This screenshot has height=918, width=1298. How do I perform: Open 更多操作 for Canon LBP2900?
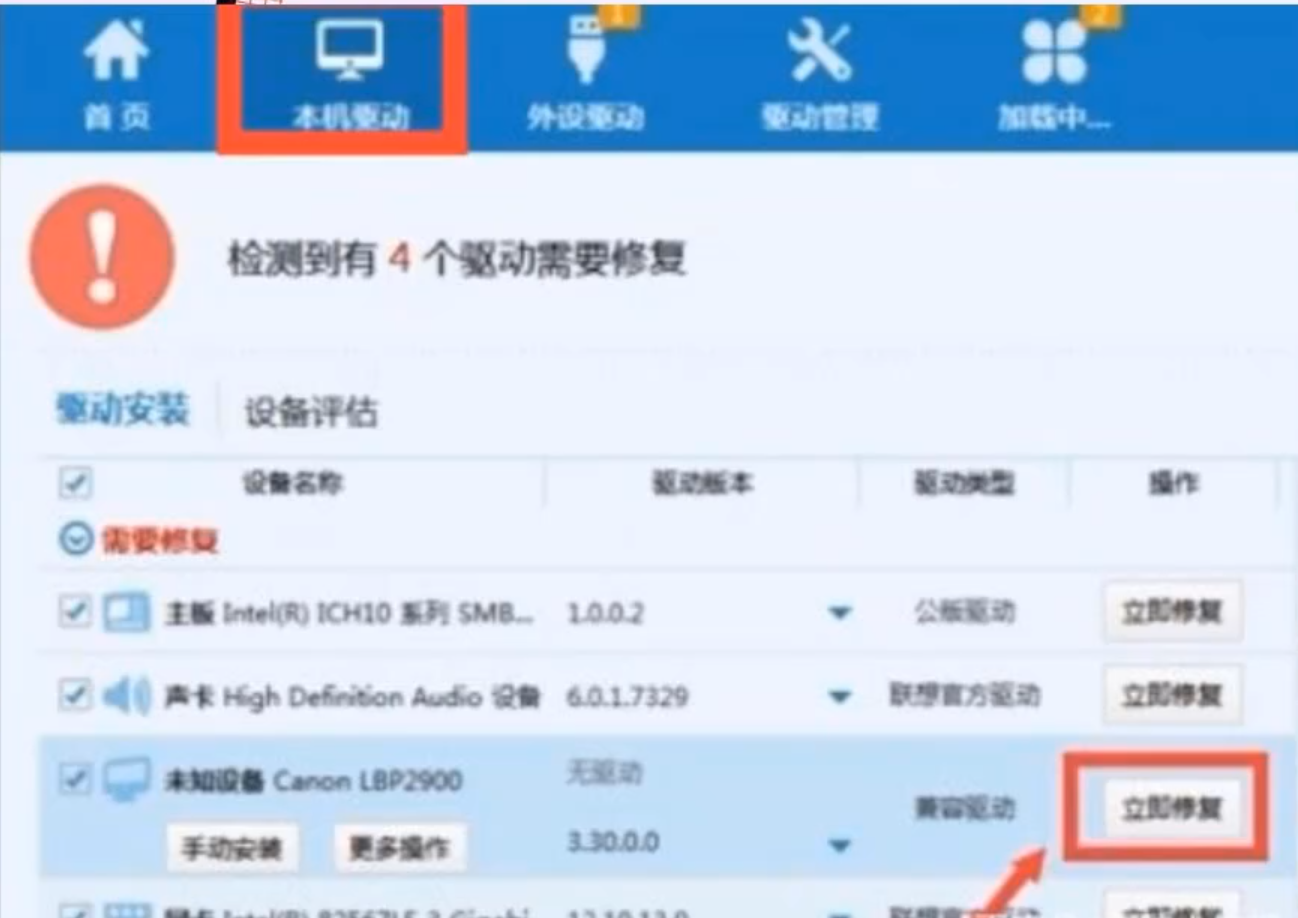pos(399,849)
